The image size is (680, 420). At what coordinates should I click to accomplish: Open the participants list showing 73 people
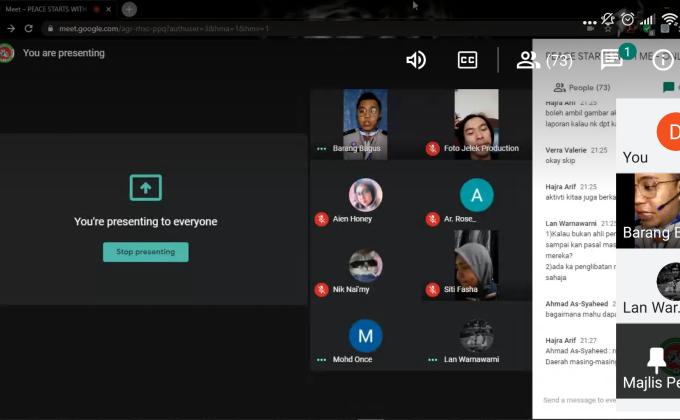[x=544, y=60]
